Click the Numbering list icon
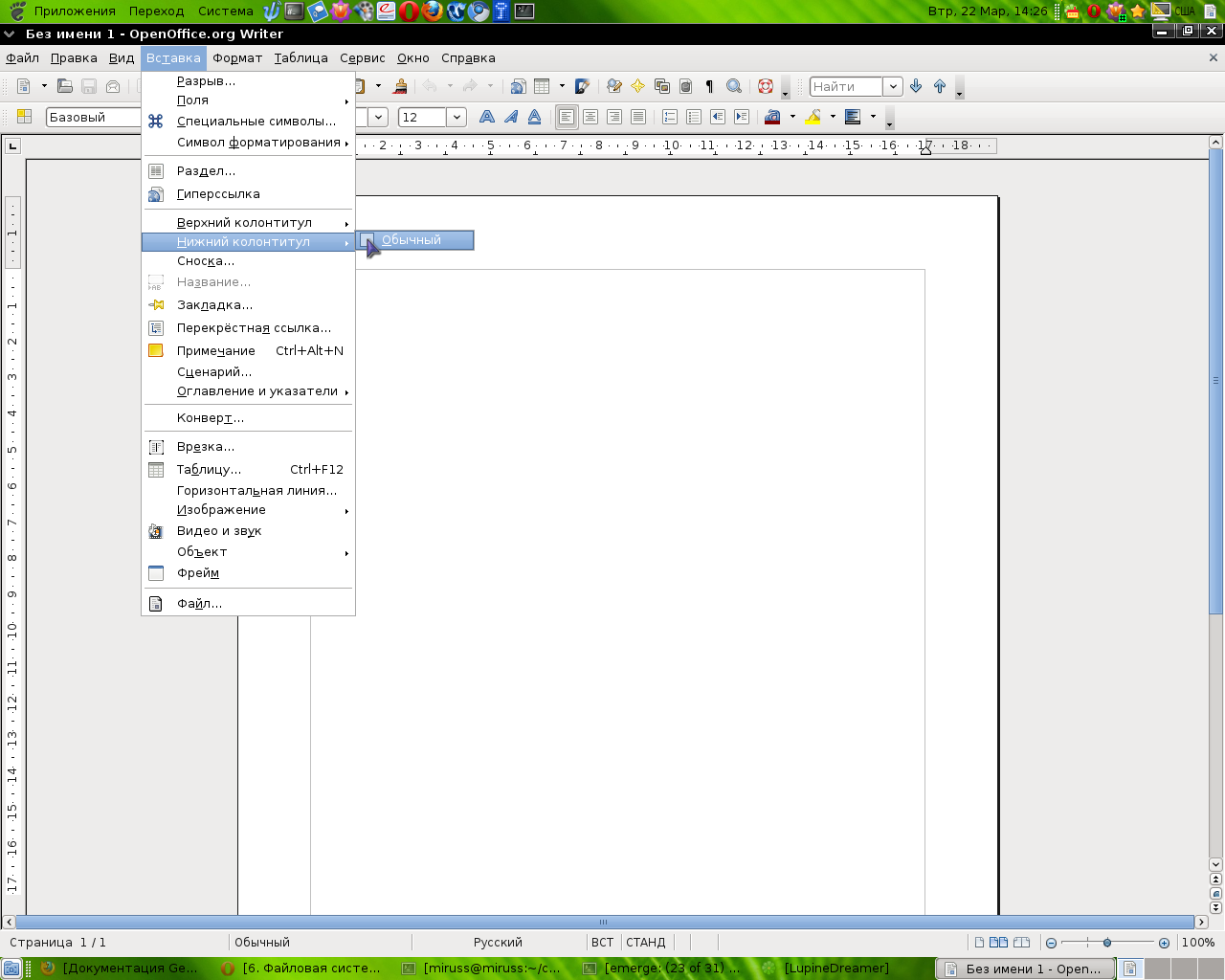 [670, 117]
